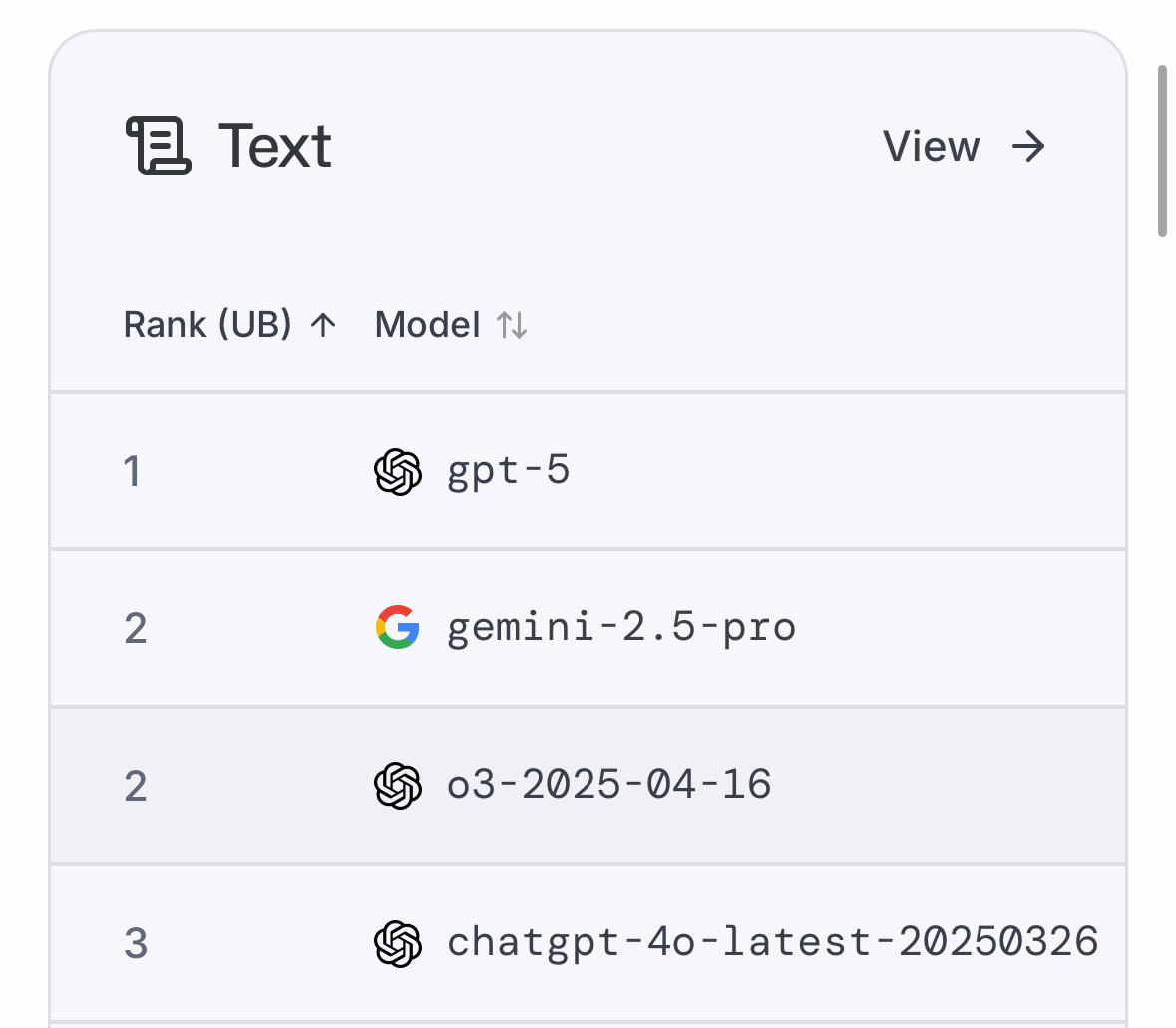1176x1028 pixels.
Task: Click the Google logo beside gemini-2.5-pro
Action: [398, 627]
